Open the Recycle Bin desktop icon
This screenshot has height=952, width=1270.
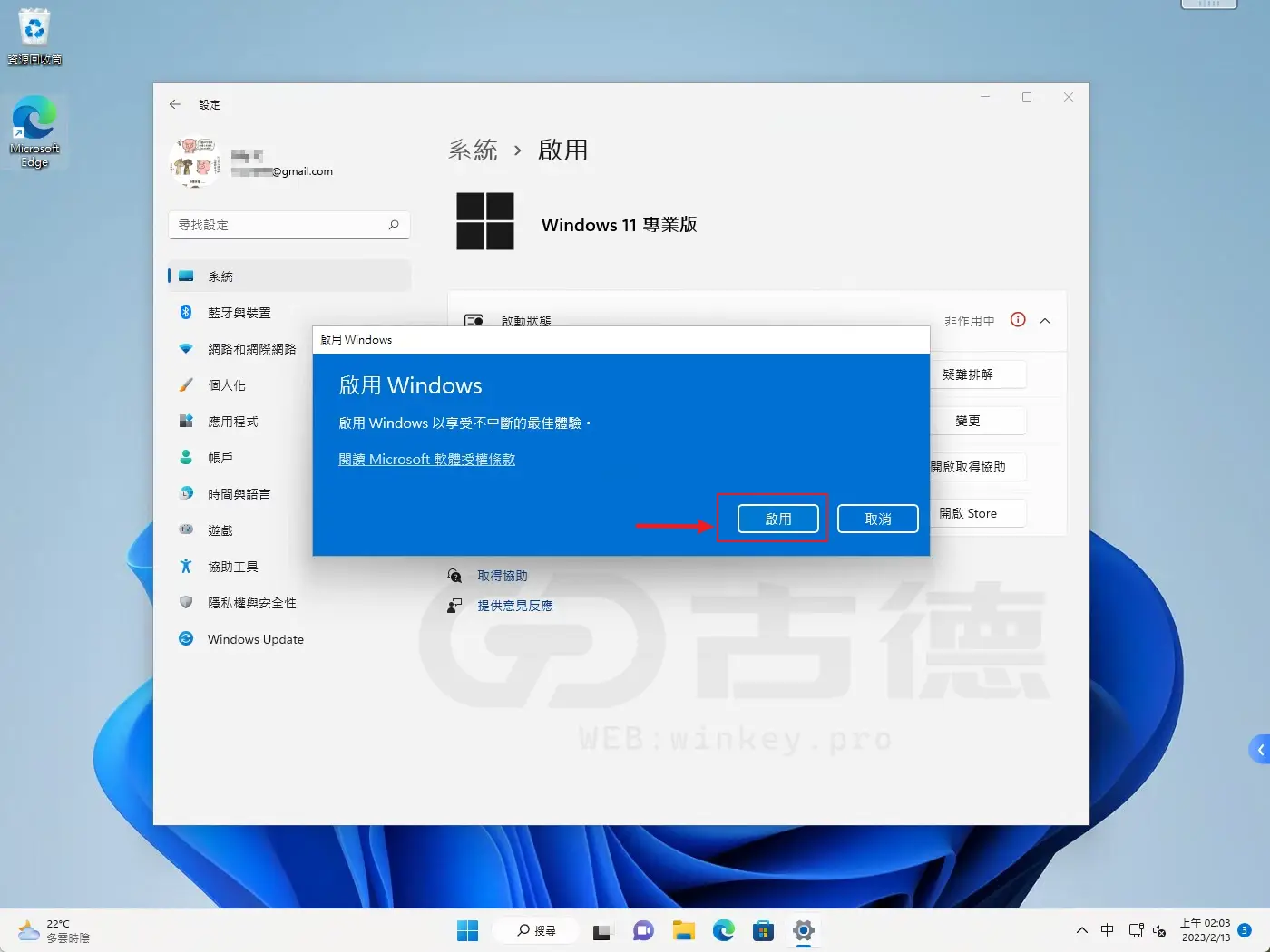(34, 36)
